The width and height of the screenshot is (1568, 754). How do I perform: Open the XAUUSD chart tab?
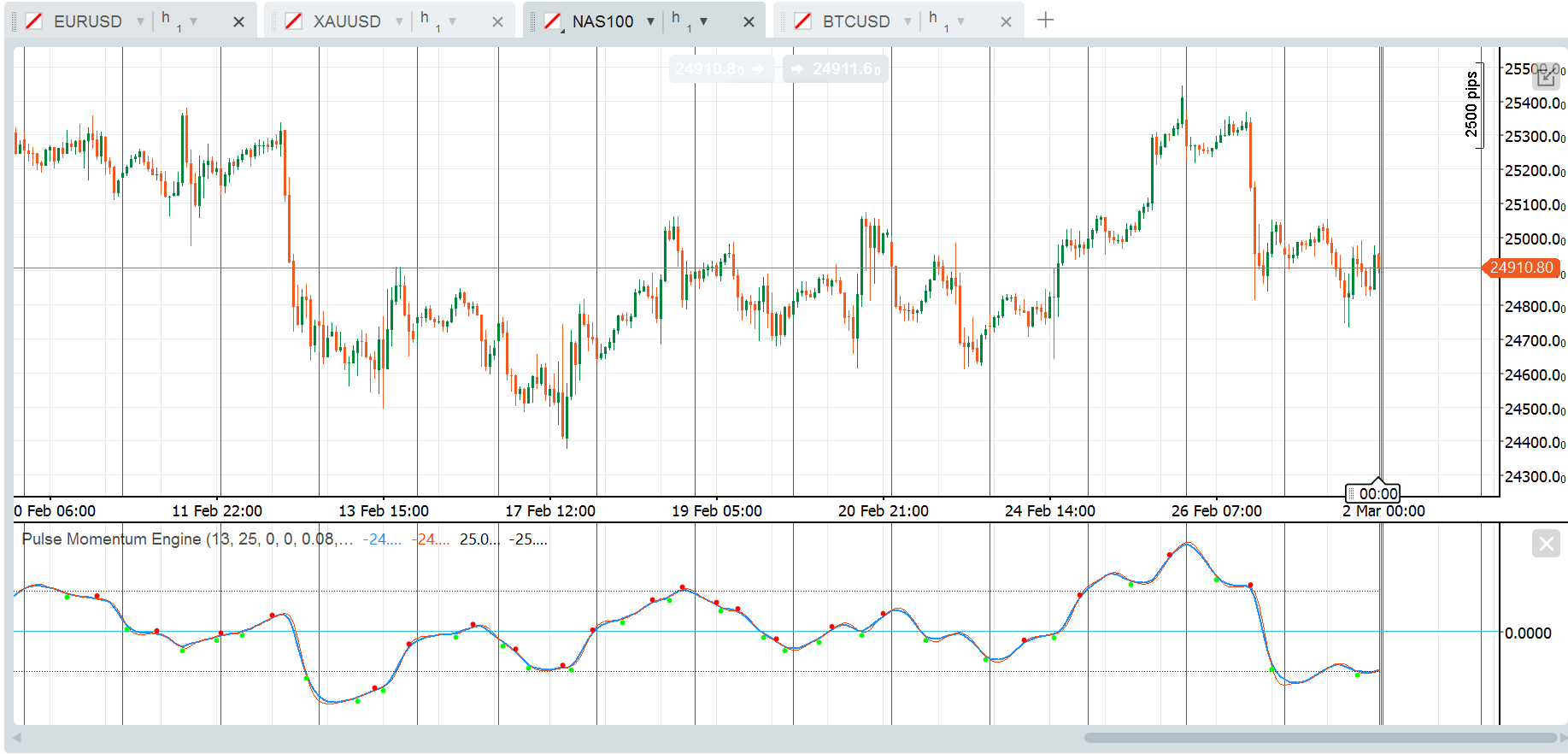[346, 21]
